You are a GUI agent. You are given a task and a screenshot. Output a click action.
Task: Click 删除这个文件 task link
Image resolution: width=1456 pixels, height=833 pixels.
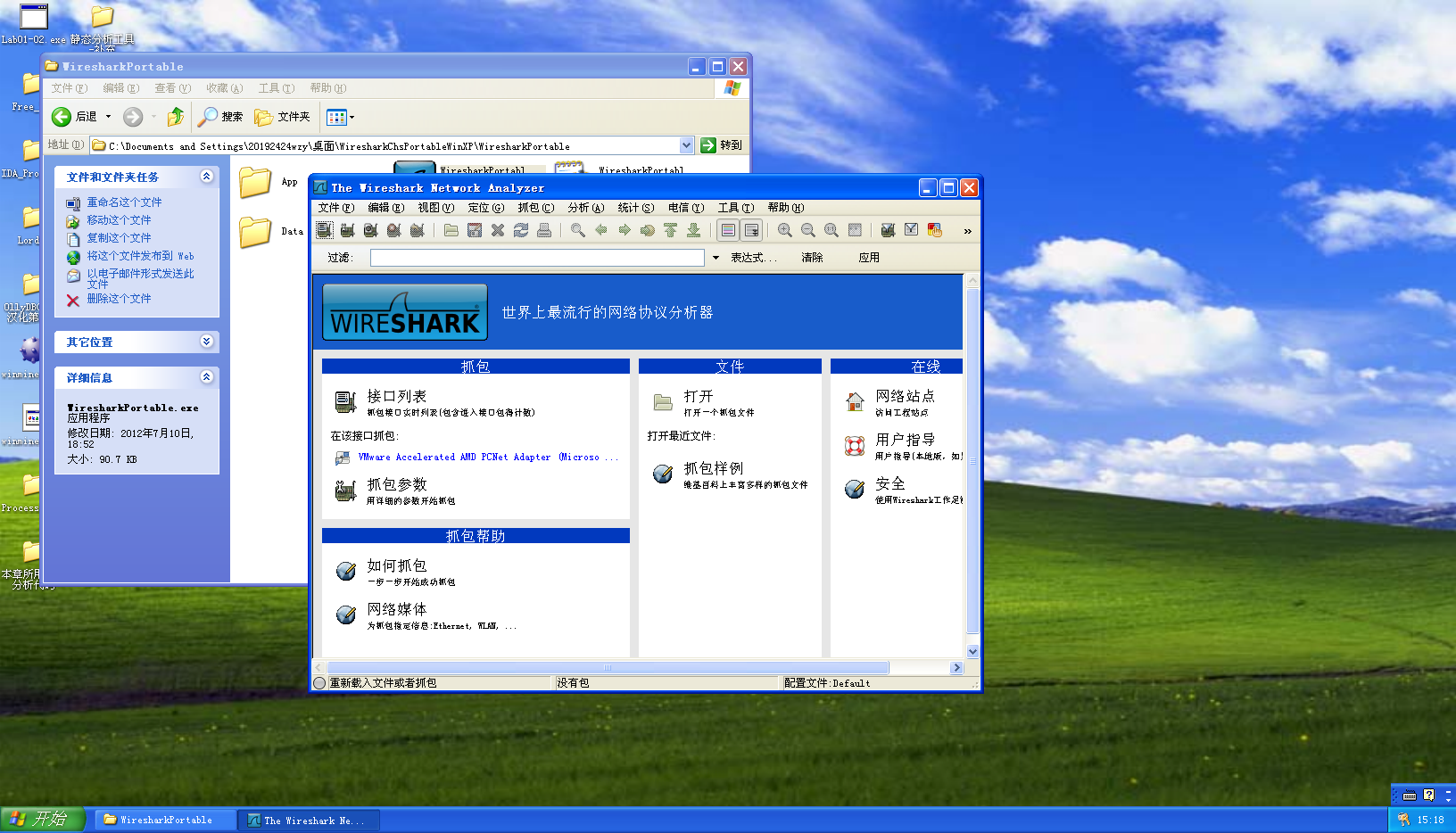pyautogui.click(x=119, y=299)
